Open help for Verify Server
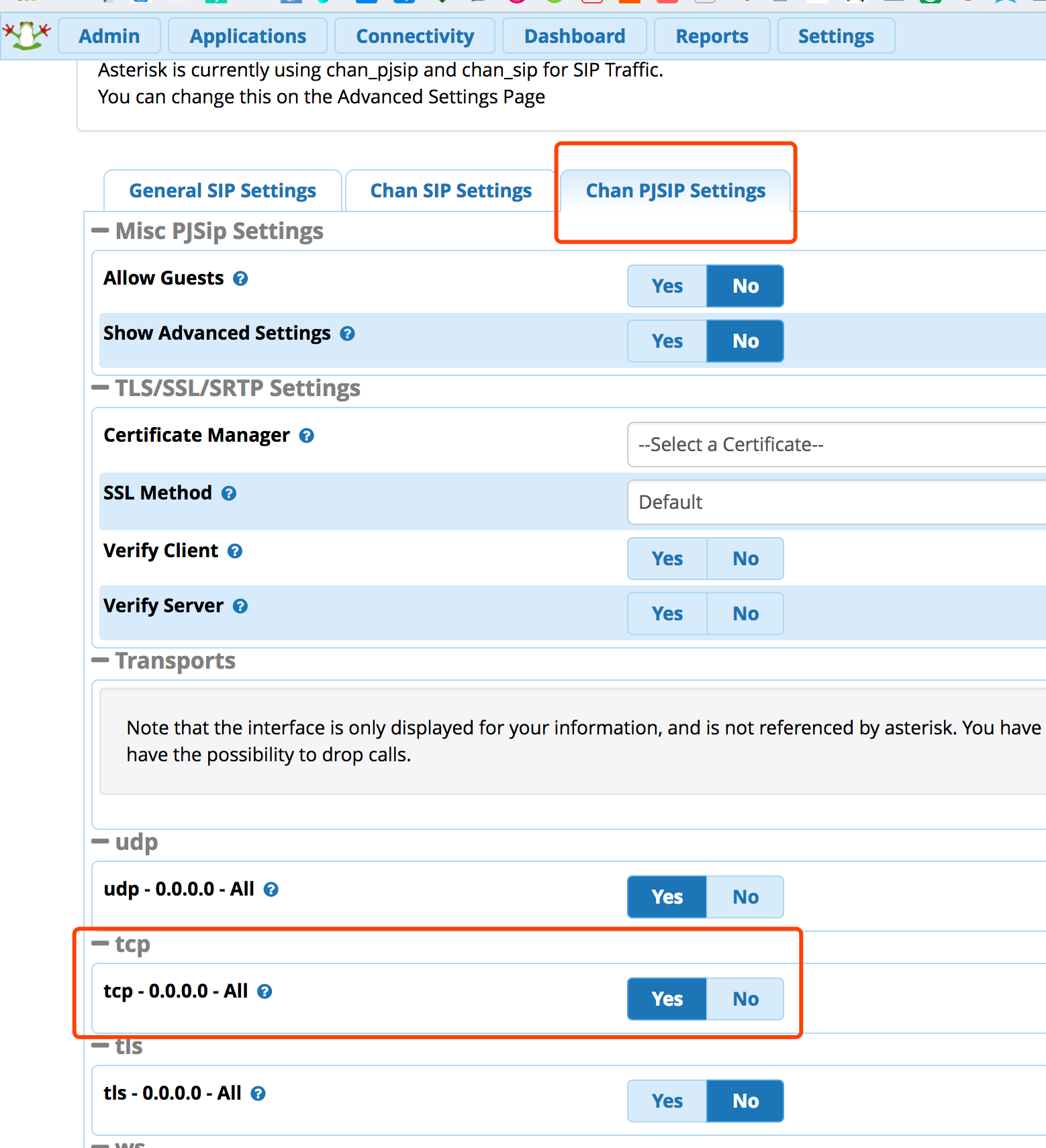Image resolution: width=1046 pixels, height=1148 pixels. pos(240,606)
